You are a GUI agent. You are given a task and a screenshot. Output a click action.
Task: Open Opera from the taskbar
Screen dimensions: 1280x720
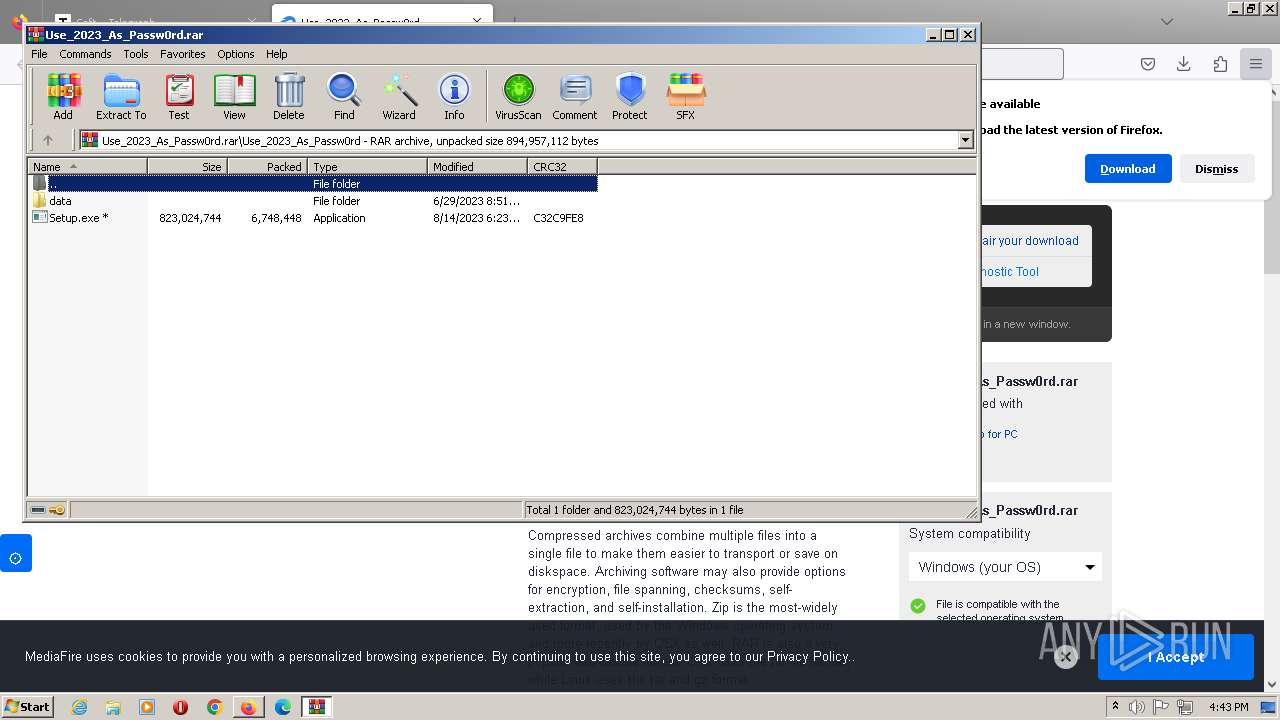click(180, 707)
